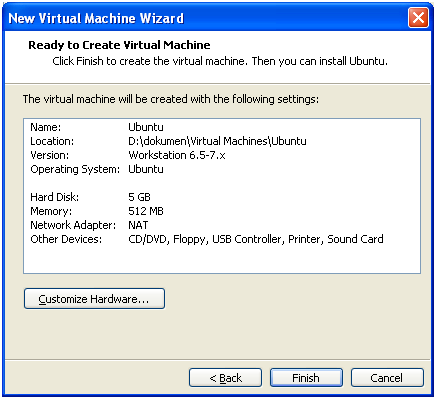Close the wizard with the red X
This screenshot has width=436, height=399.
point(418,17)
